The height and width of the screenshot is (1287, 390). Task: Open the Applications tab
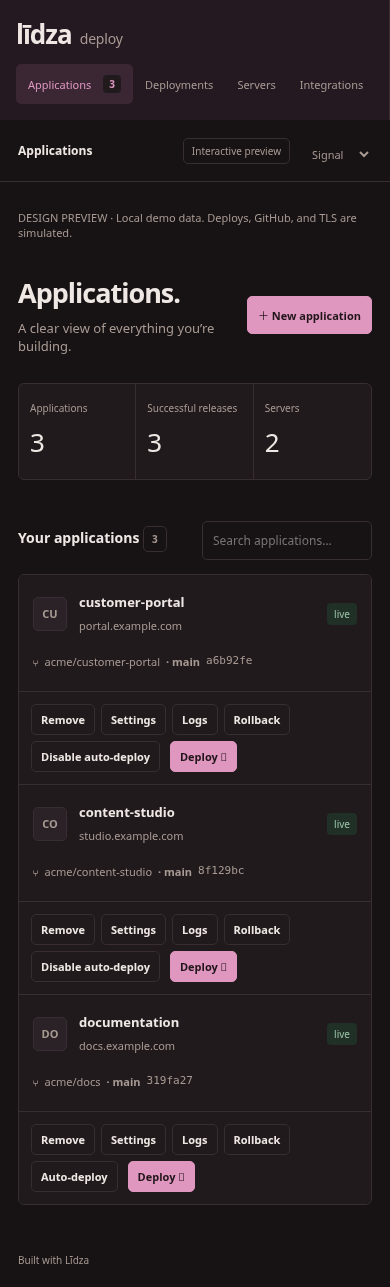click(74, 85)
